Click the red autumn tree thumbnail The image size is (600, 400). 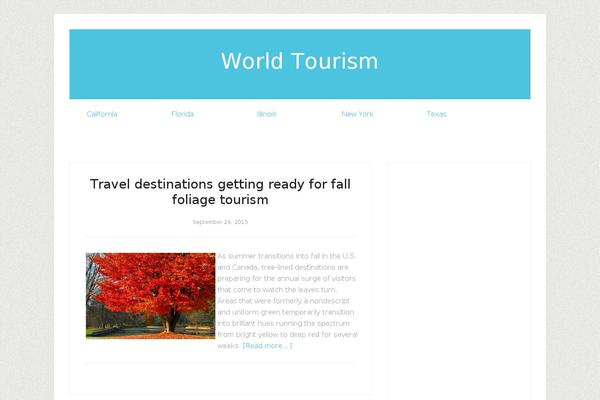(150, 296)
